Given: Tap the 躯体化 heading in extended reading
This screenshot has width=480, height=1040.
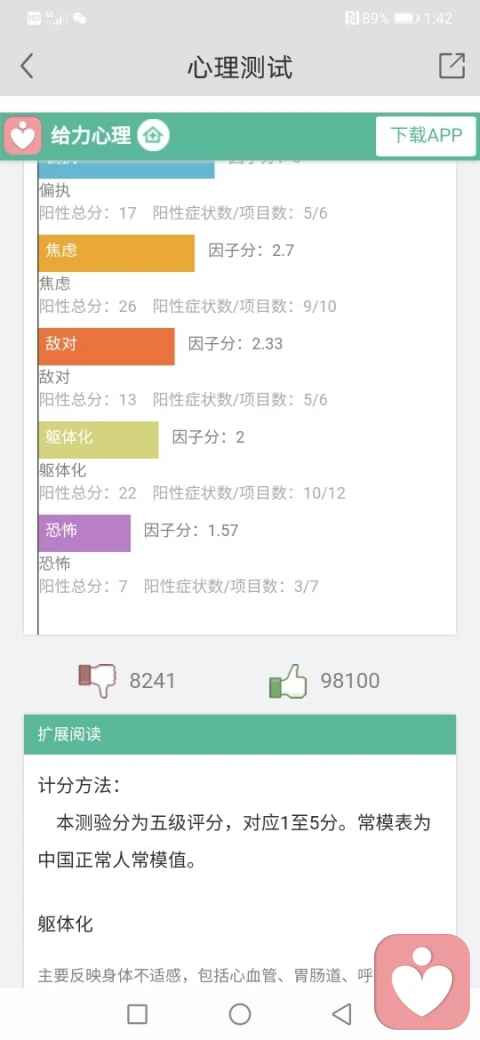Looking at the screenshot, I should click(x=66, y=923).
